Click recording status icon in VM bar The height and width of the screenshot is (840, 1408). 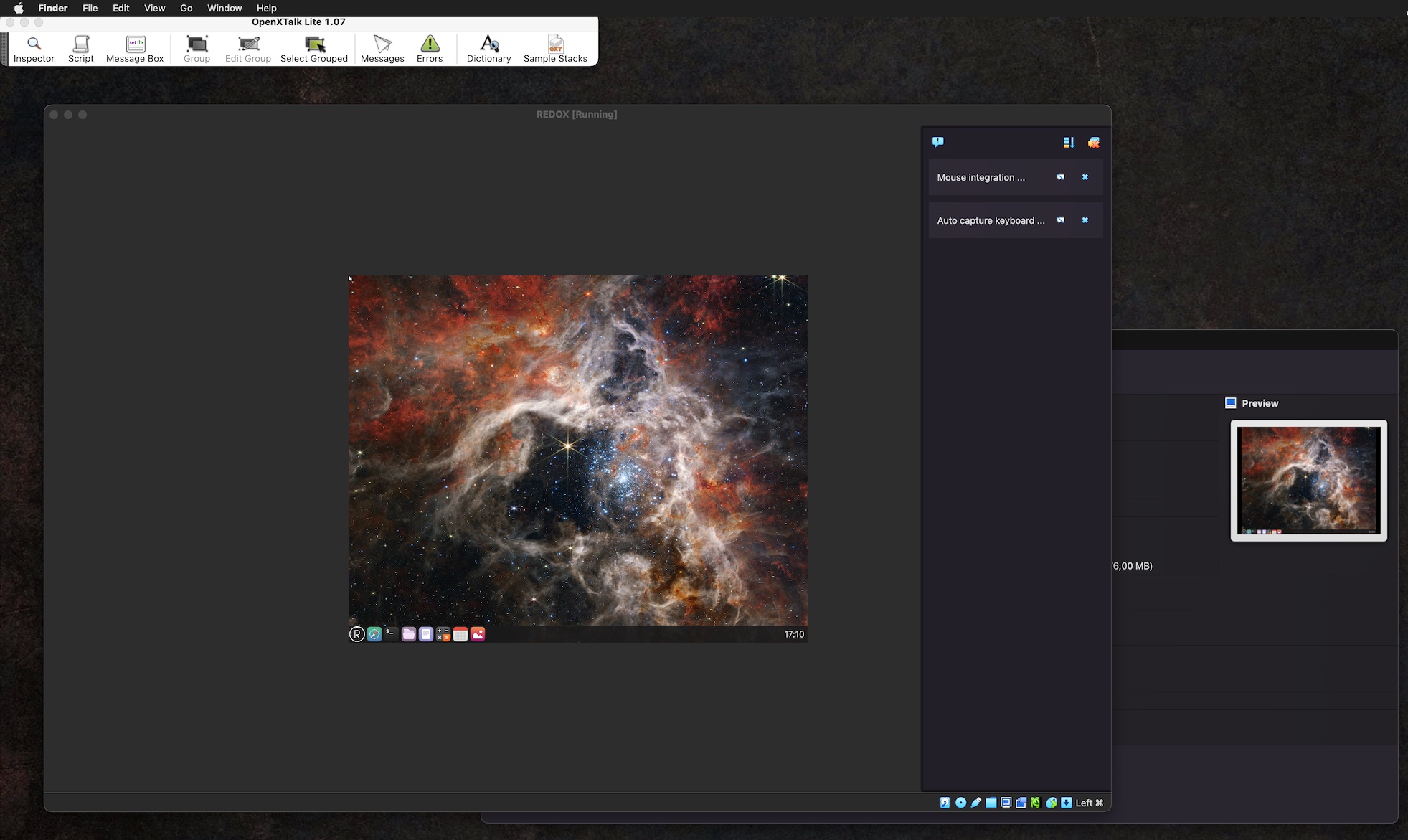(x=1021, y=803)
